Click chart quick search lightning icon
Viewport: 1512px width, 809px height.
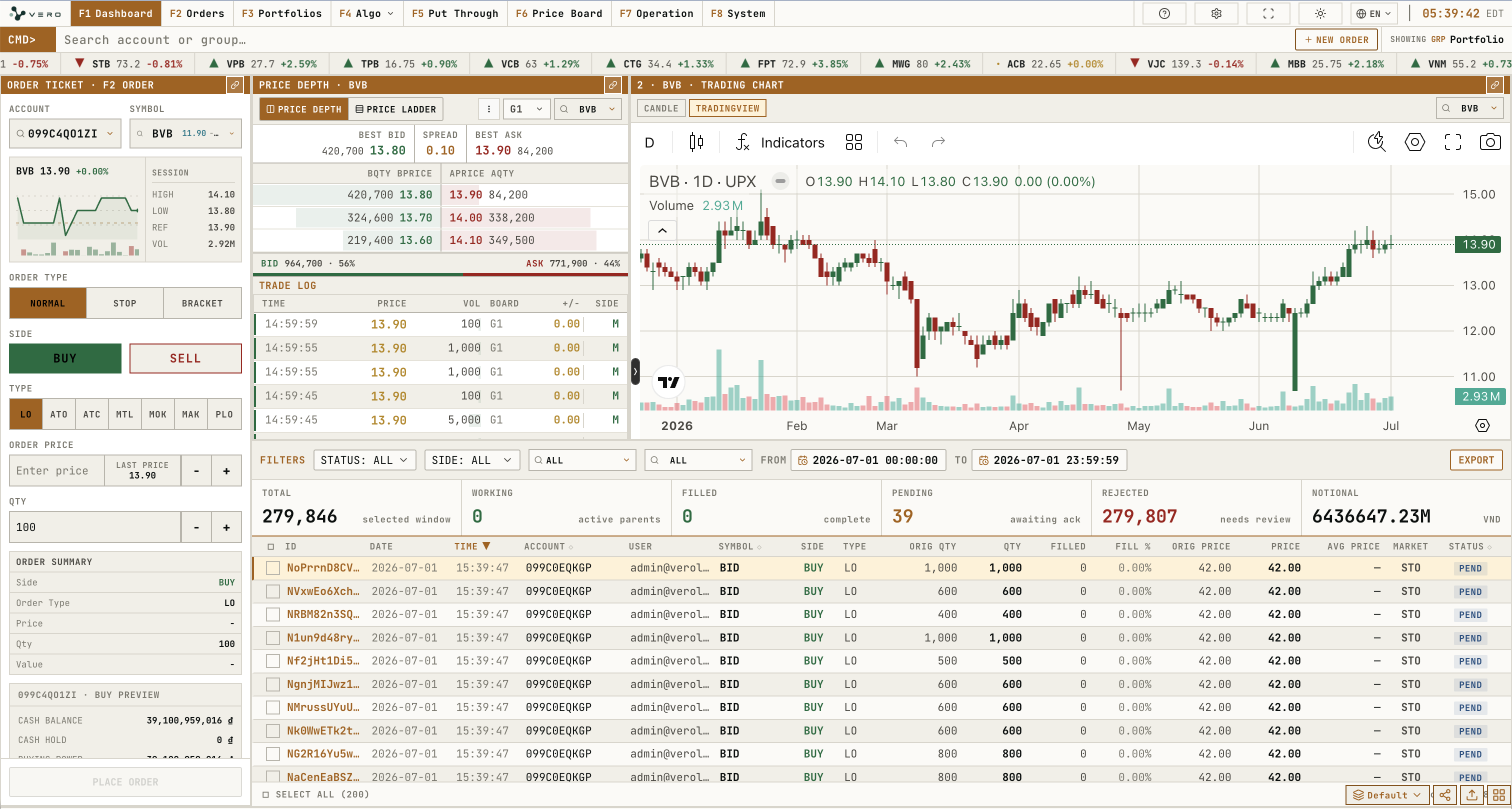1376,142
